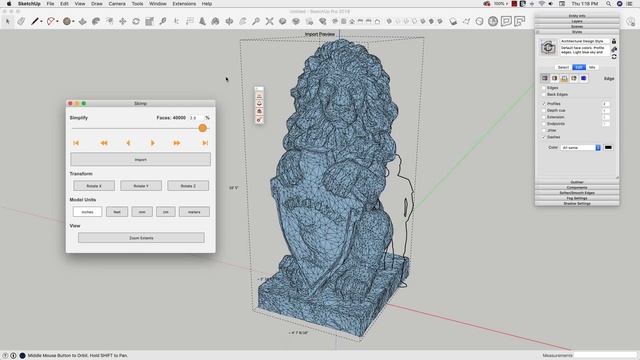Enable the Endpoints checkbox
The width and height of the screenshot is (640, 360).
point(544,124)
